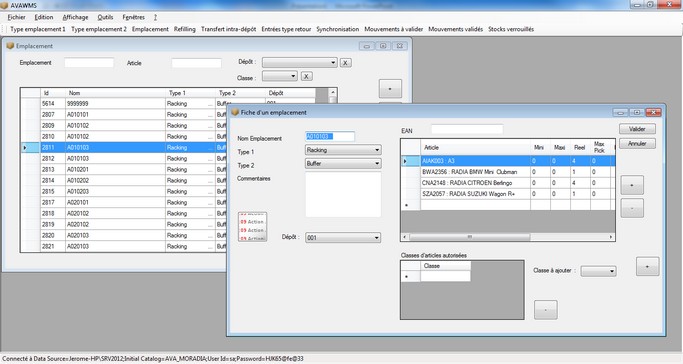Click the Article column header
This screenshot has width=683, height=364.
[475, 148]
